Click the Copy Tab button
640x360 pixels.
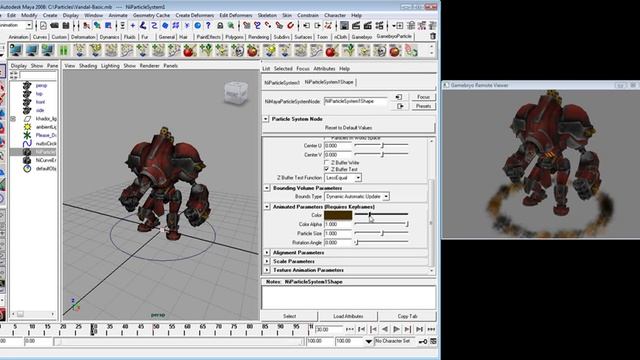407,316
